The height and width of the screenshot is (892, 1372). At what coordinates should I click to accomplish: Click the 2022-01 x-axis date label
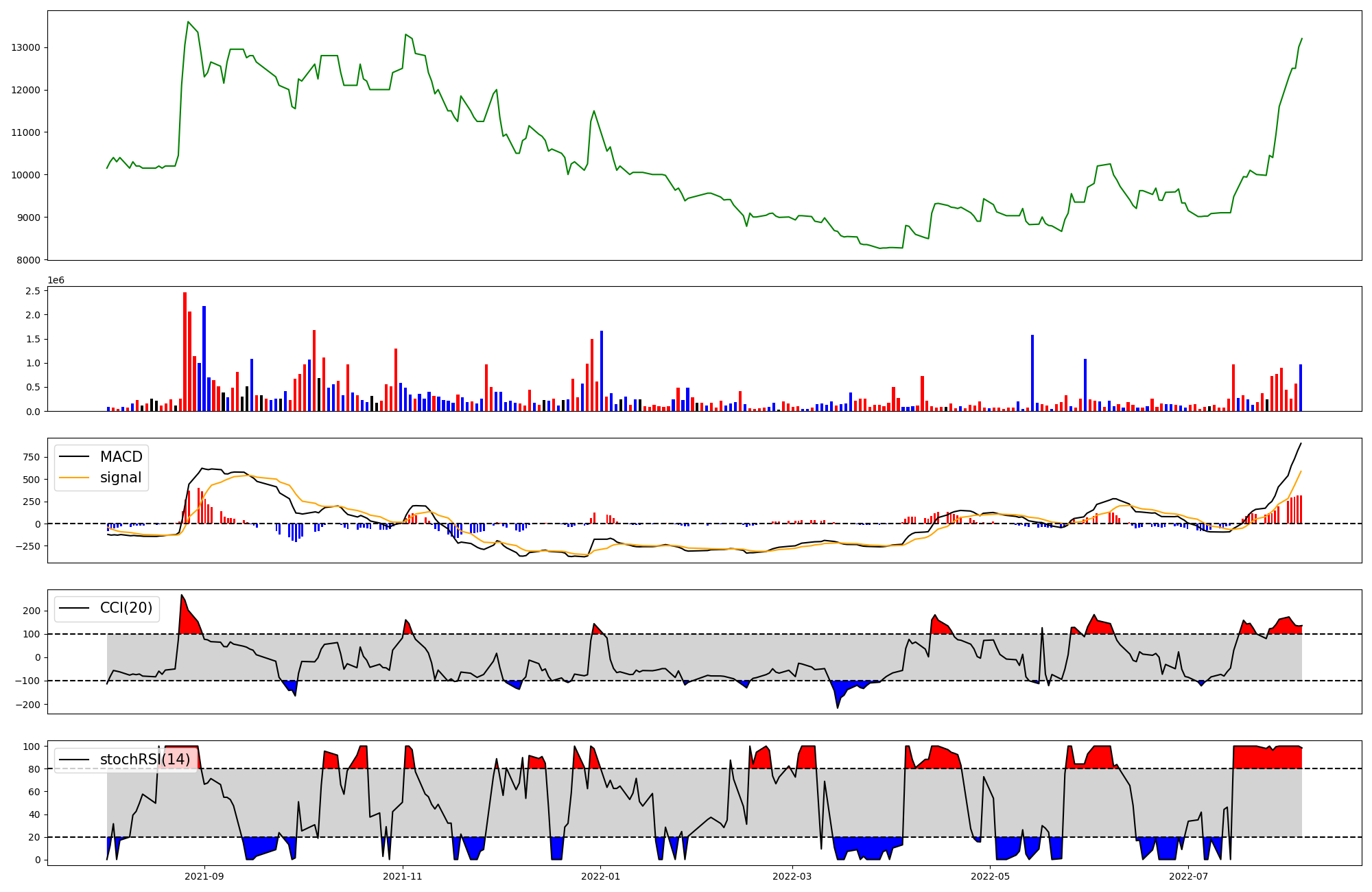pos(601,876)
